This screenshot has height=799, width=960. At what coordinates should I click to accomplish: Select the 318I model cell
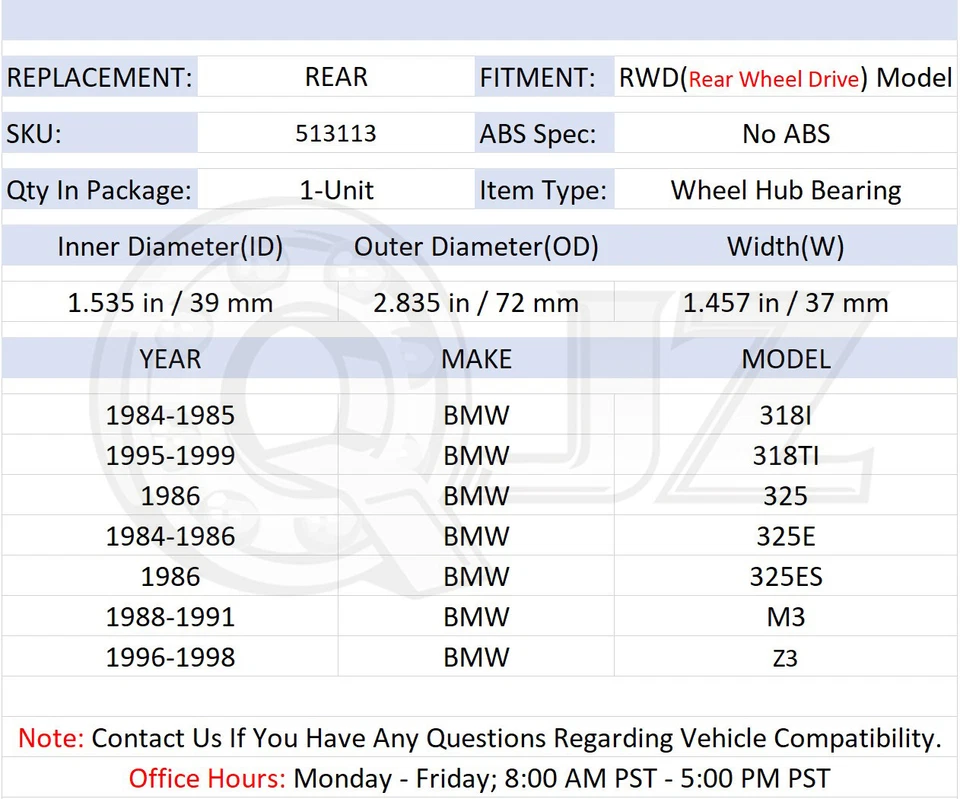tap(786, 416)
